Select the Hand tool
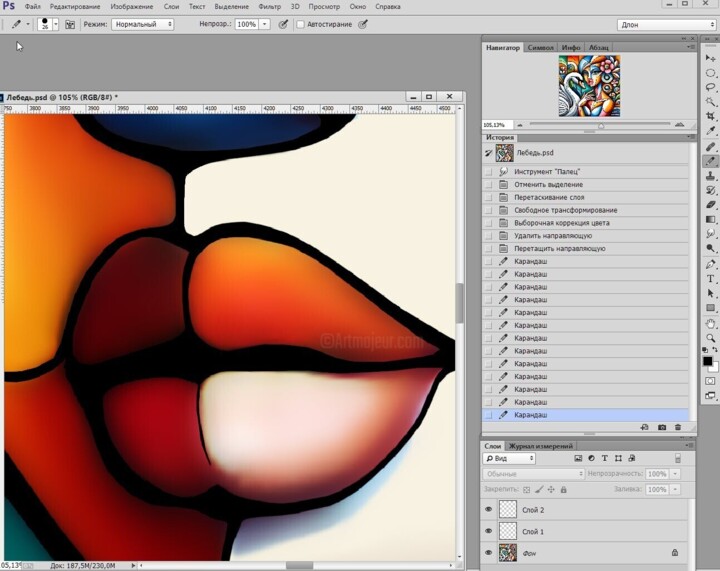The height and width of the screenshot is (571, 720). pos(710,324)
